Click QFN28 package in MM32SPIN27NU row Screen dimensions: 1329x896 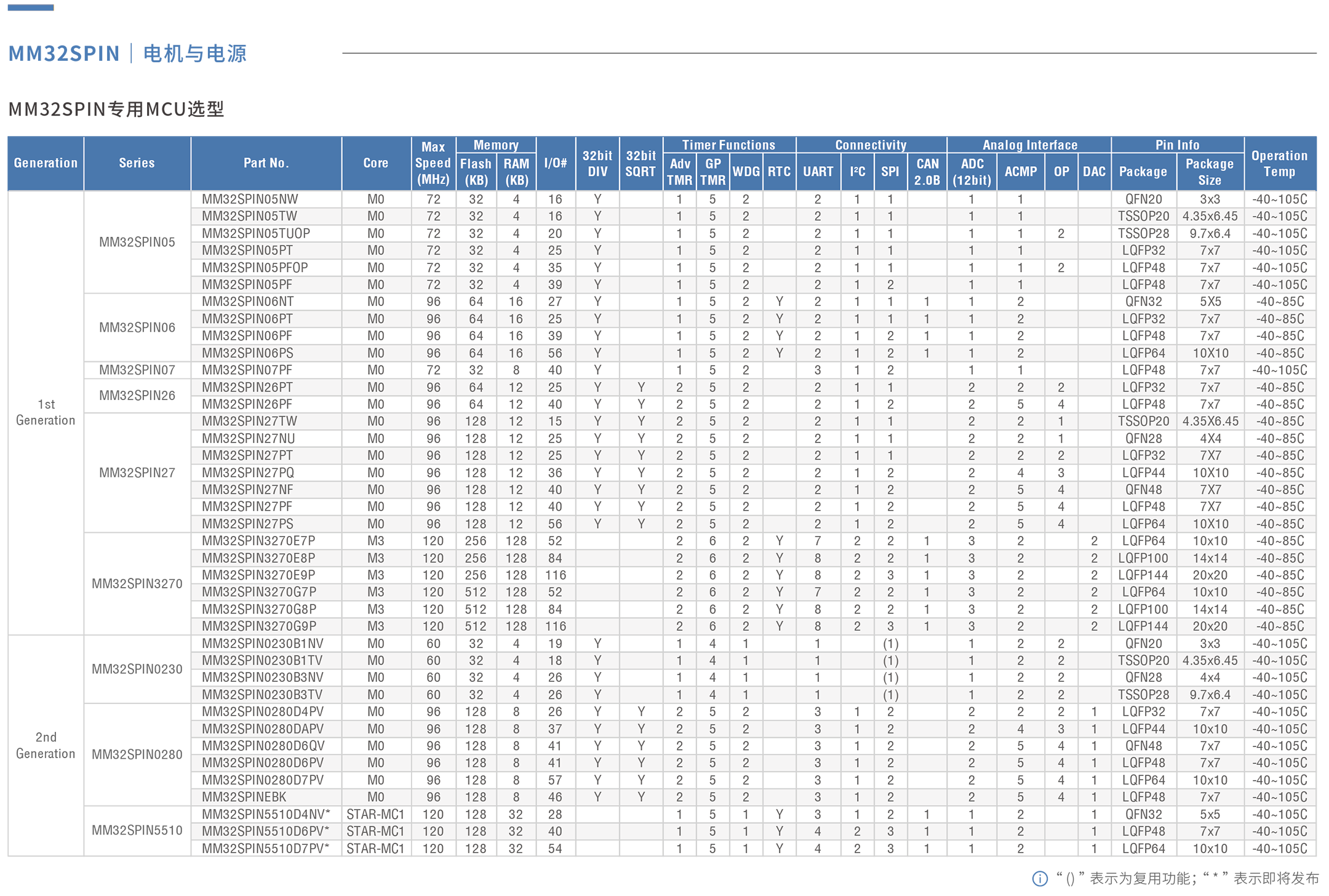coord(1143,438)
